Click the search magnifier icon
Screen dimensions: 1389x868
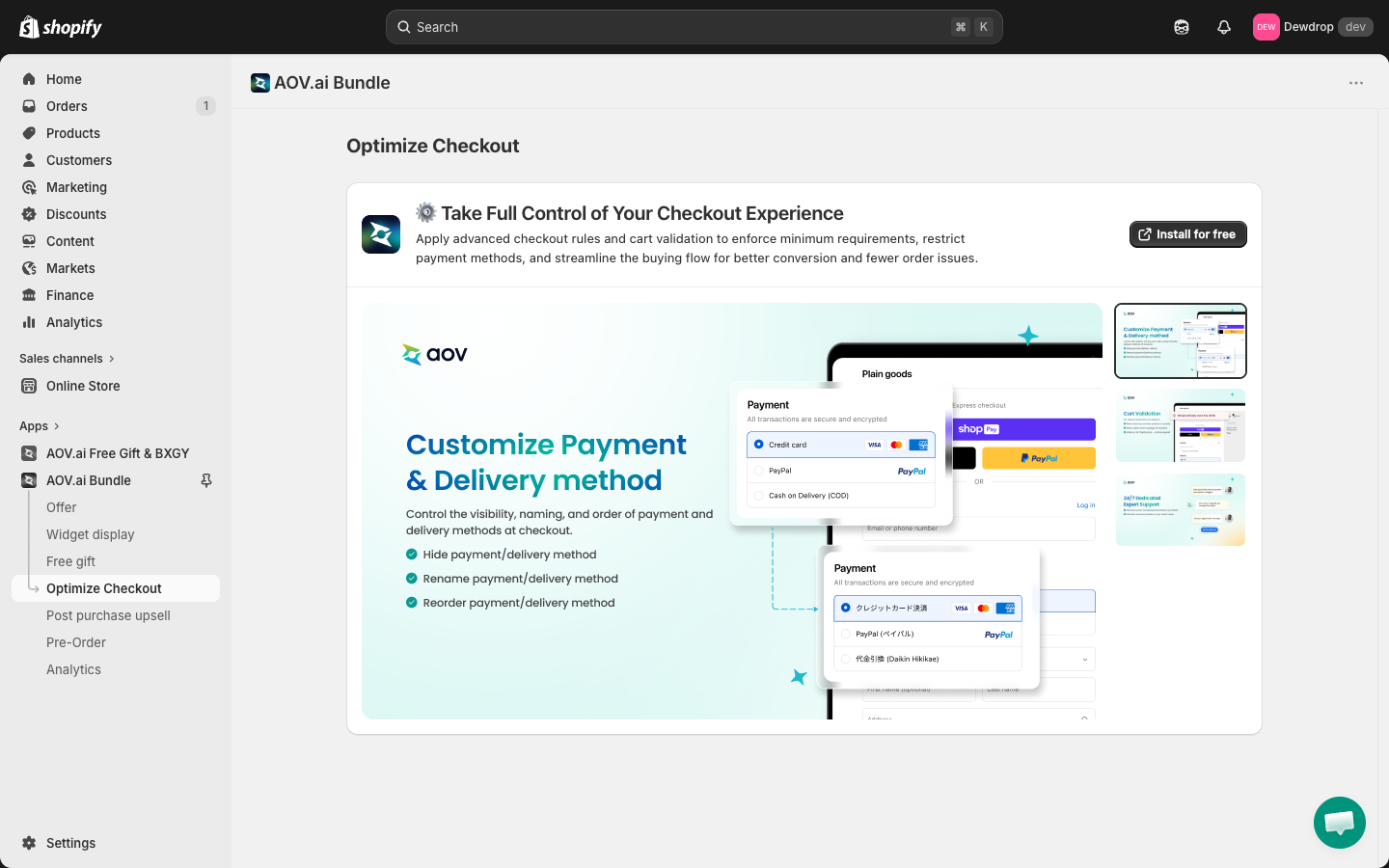(404, 27)
